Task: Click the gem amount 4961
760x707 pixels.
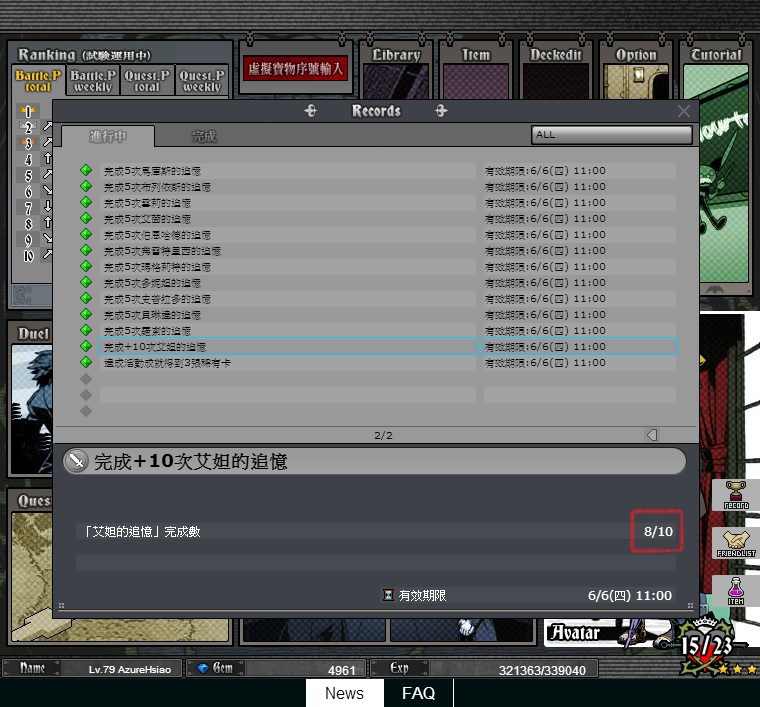Action: [x=342, y=670]
